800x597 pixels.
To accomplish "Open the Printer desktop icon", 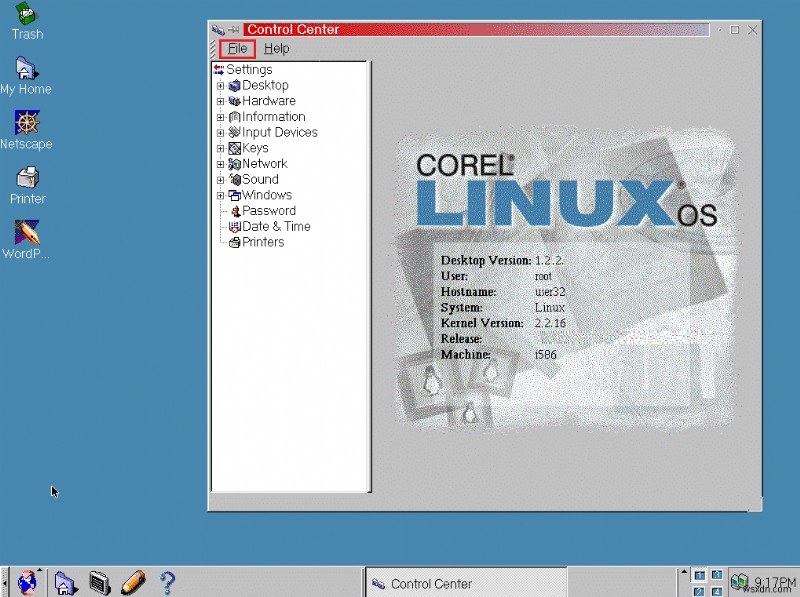I will point(28,186).
